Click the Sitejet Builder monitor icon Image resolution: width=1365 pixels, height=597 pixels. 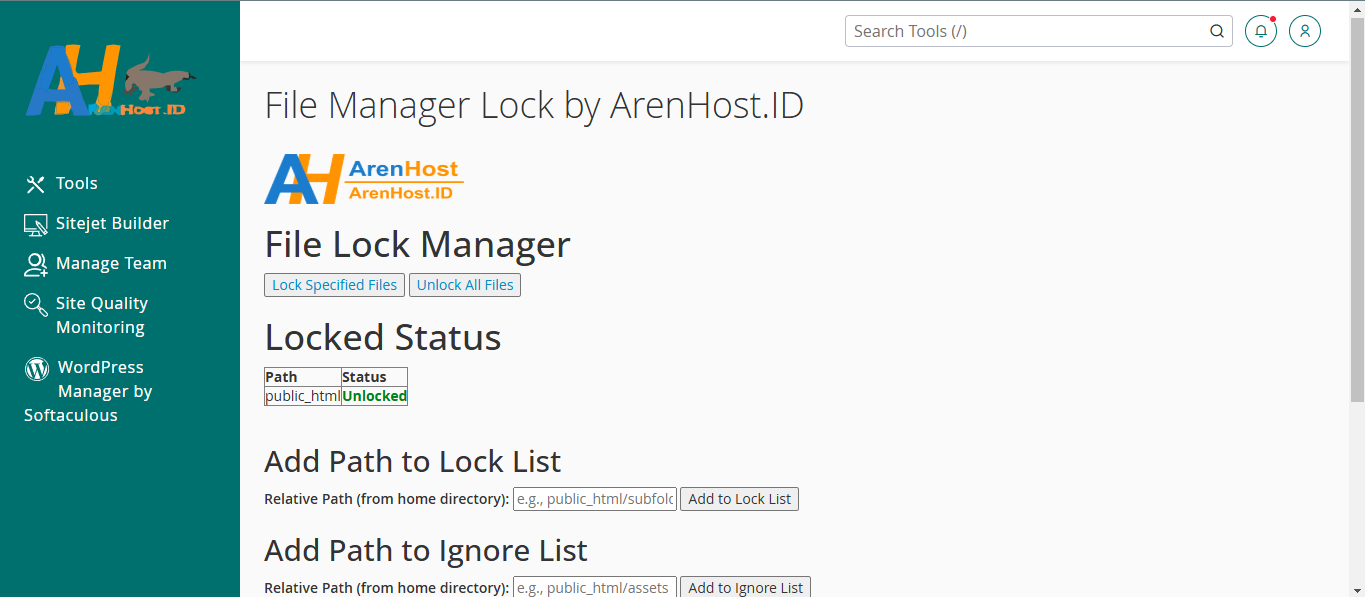(x=36, y=224)
